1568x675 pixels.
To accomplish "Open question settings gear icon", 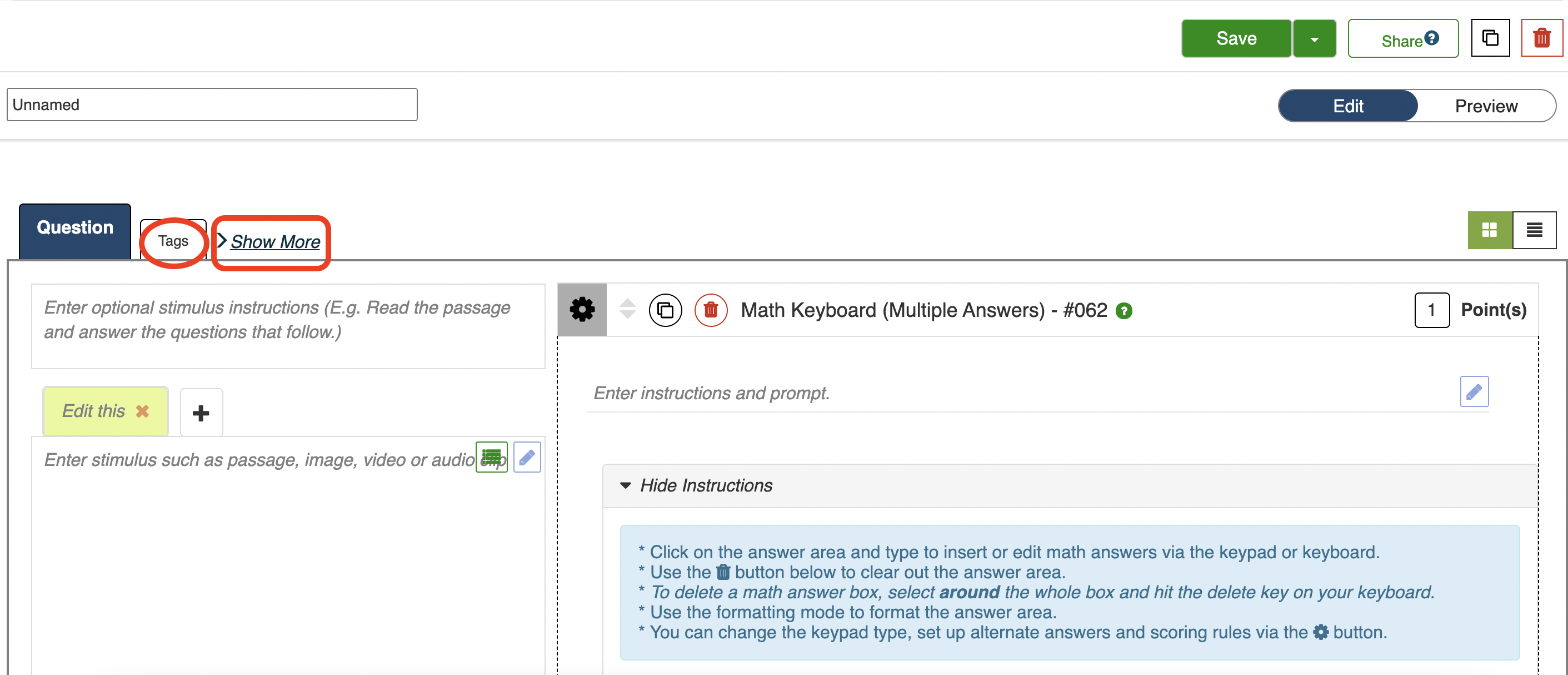I will coord(582,310).
